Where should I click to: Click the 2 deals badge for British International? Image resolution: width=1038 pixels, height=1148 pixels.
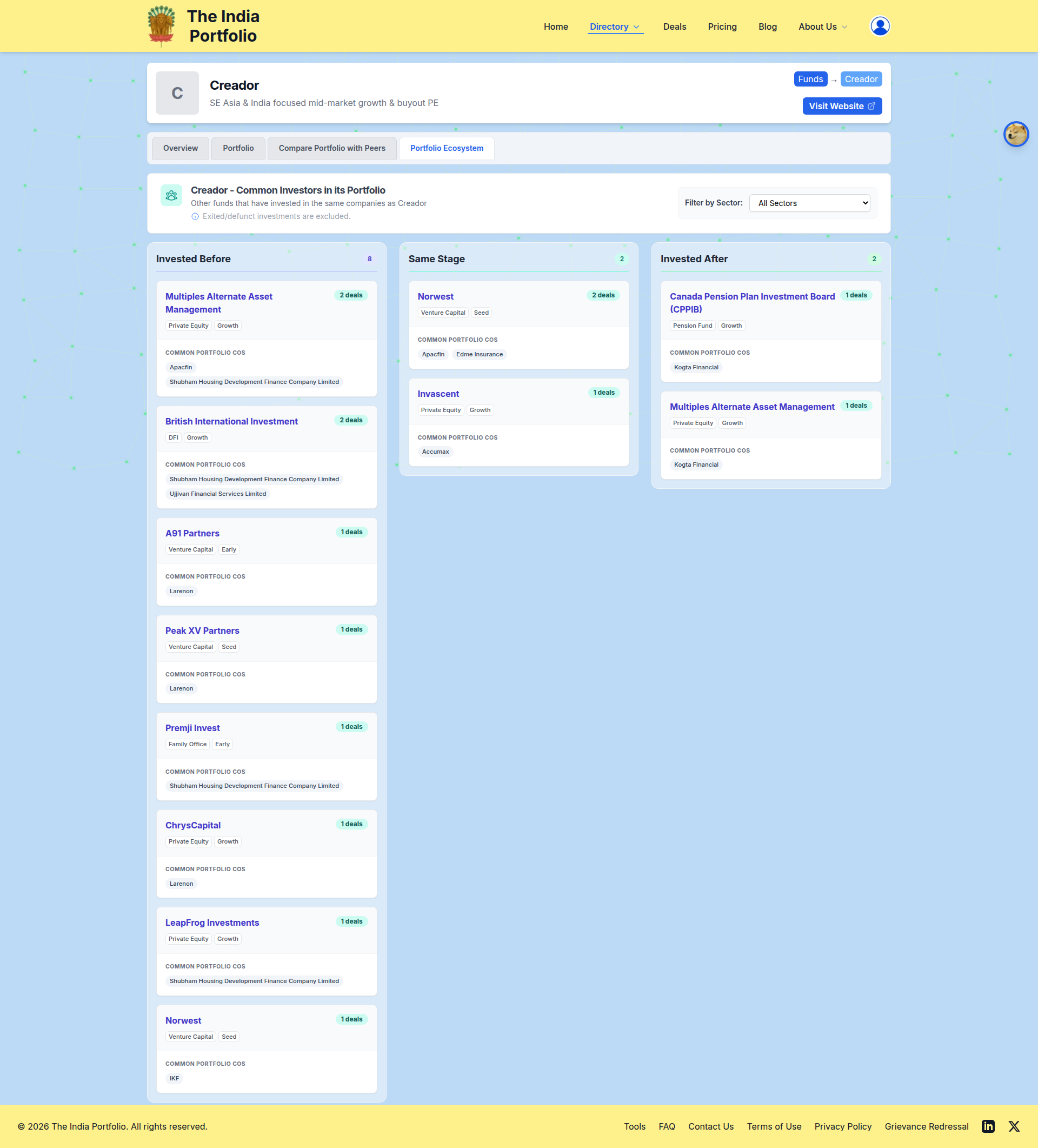(351, 420)
